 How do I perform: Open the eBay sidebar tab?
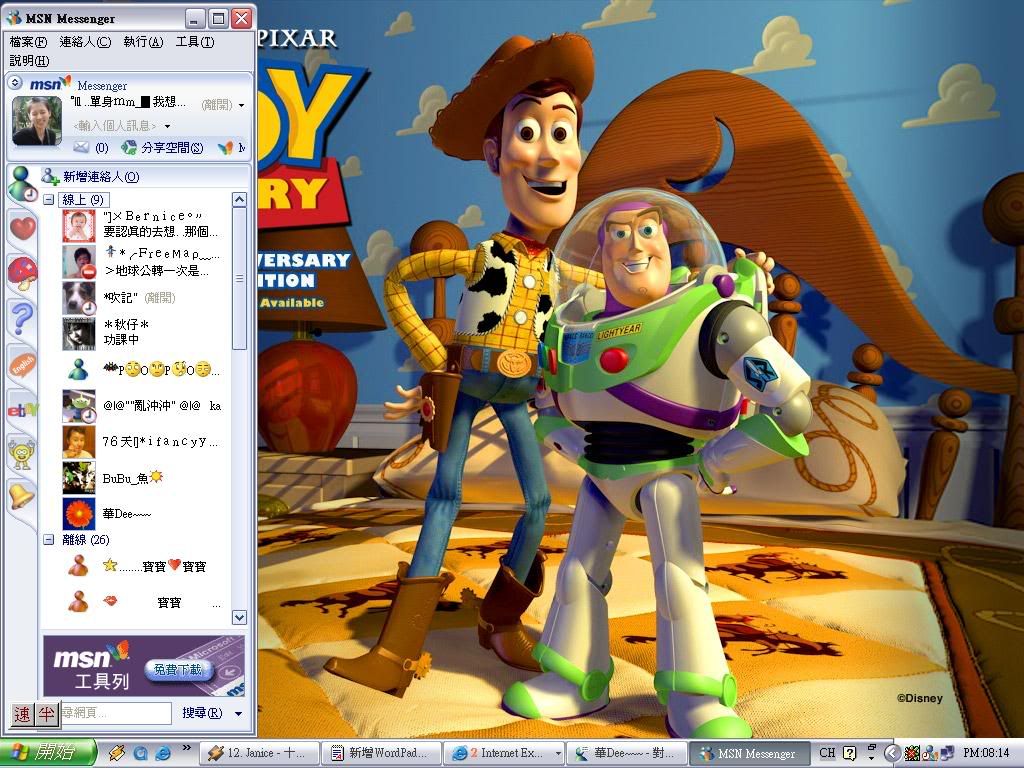tap(22, 410)
